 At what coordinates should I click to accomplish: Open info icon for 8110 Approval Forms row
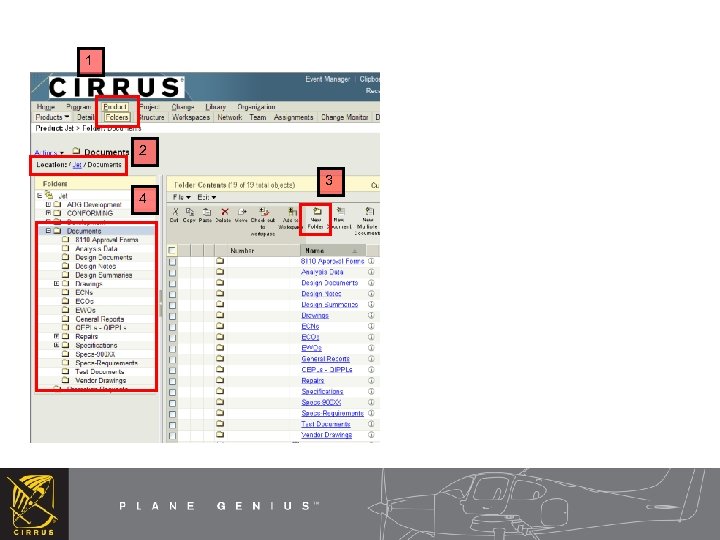(x=371, y=261)
